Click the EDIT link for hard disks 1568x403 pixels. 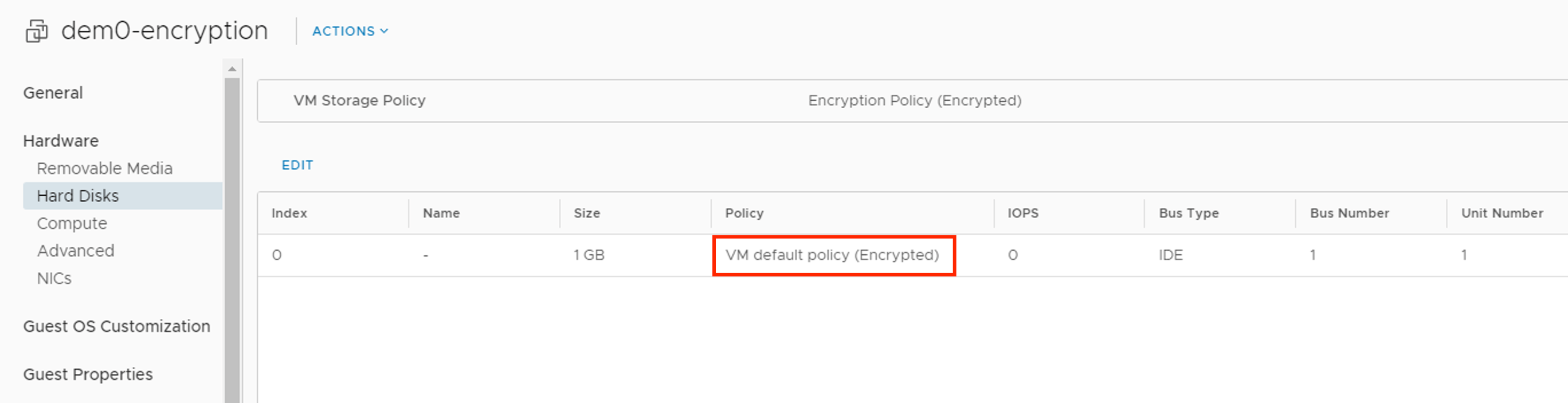pyautogui.click(x=297, y=165)
